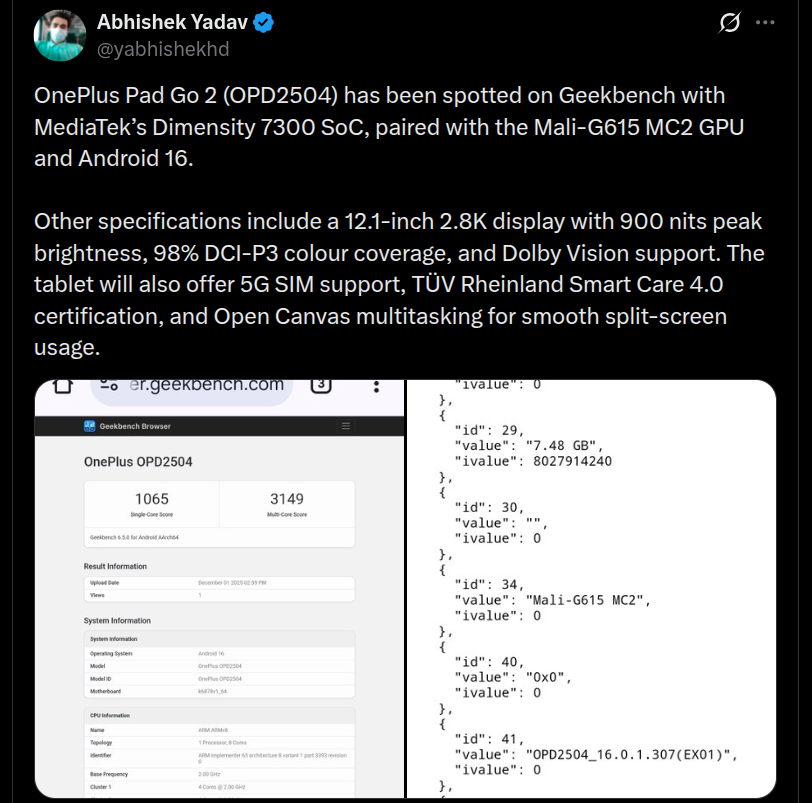The height and width of the screenshot is (803, 812).
Task: Open the Abhishek Yadav display name link
Action: click(x=176, y=22)
